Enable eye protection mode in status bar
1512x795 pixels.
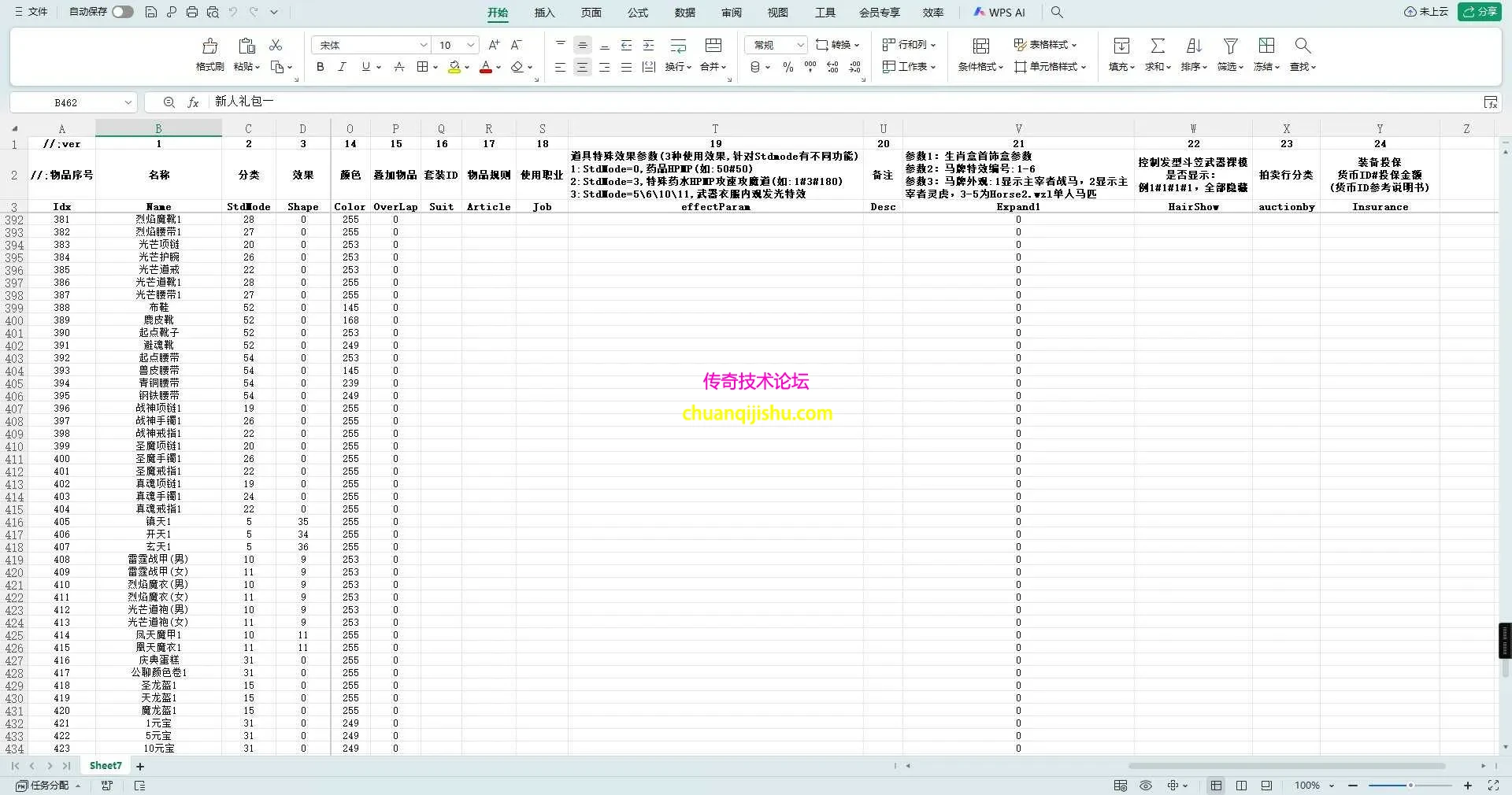(1146, 786)
